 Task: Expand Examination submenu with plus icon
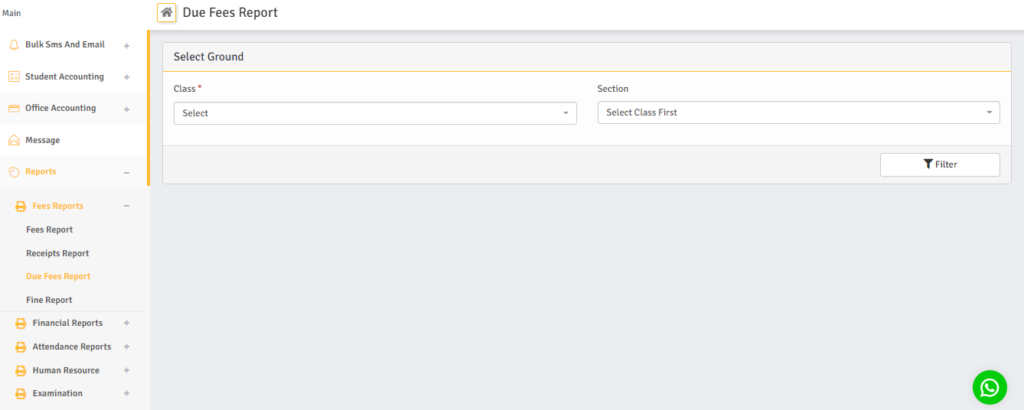[126, 394]
